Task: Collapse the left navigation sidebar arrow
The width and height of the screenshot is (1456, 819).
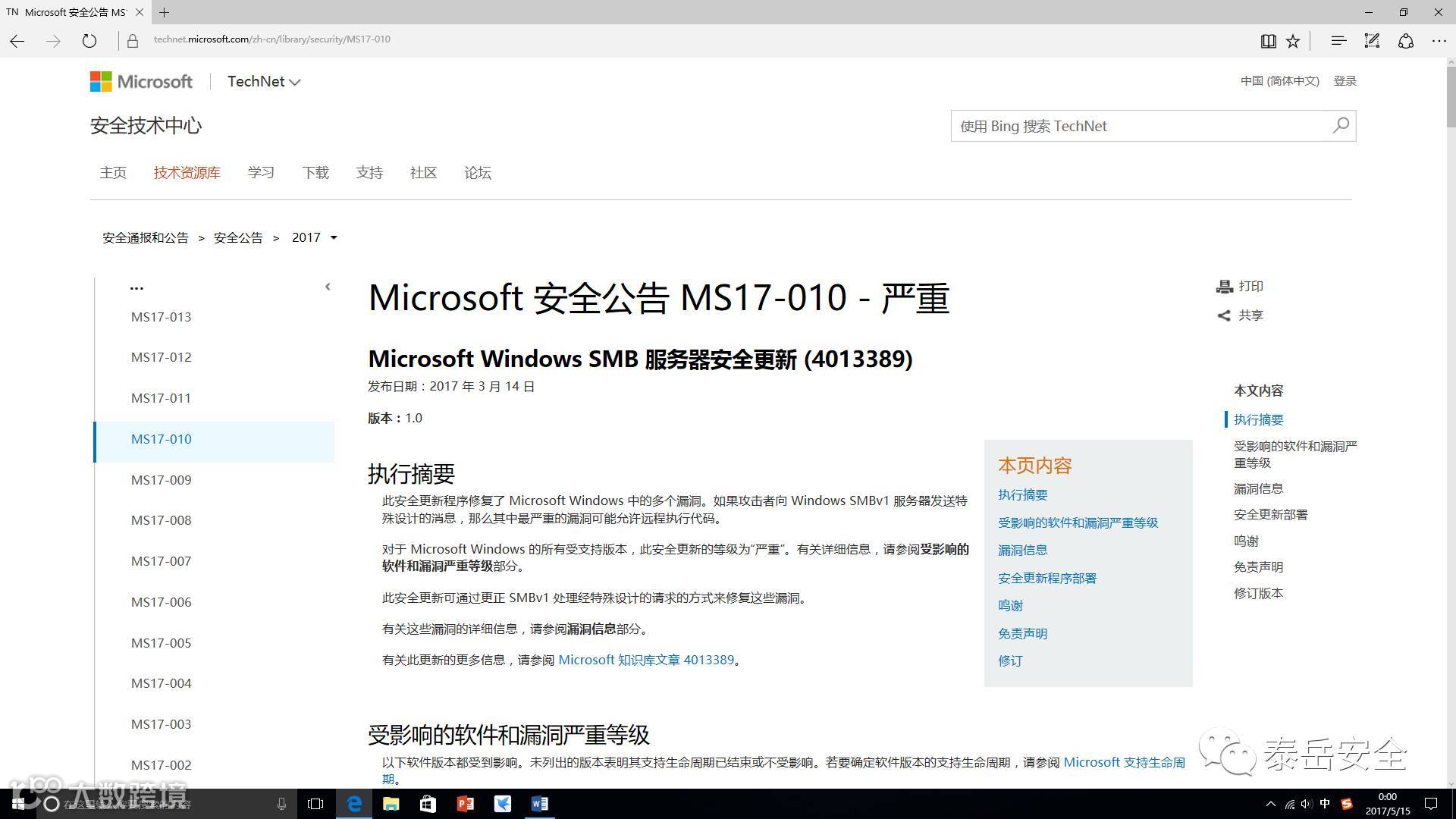Action: [328, 287]
